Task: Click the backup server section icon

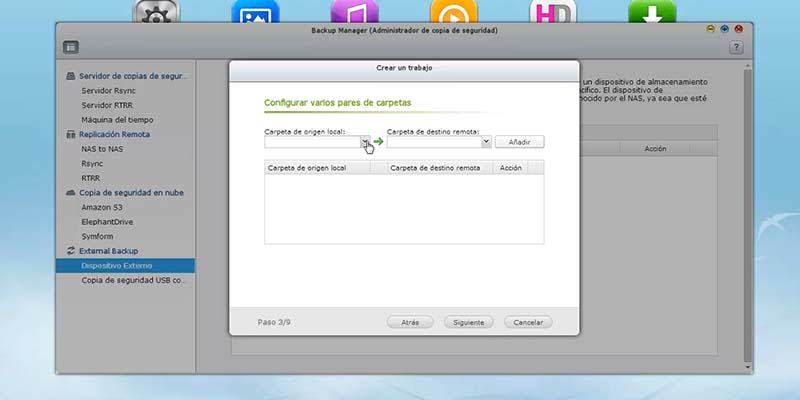Action: click(x=71, y=76)
